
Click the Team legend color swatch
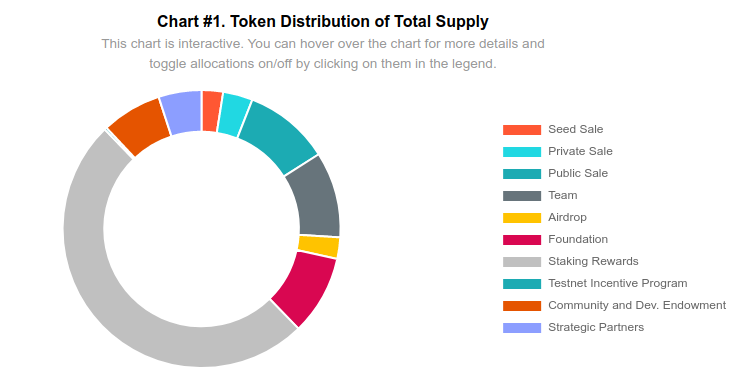coord(522,196)
